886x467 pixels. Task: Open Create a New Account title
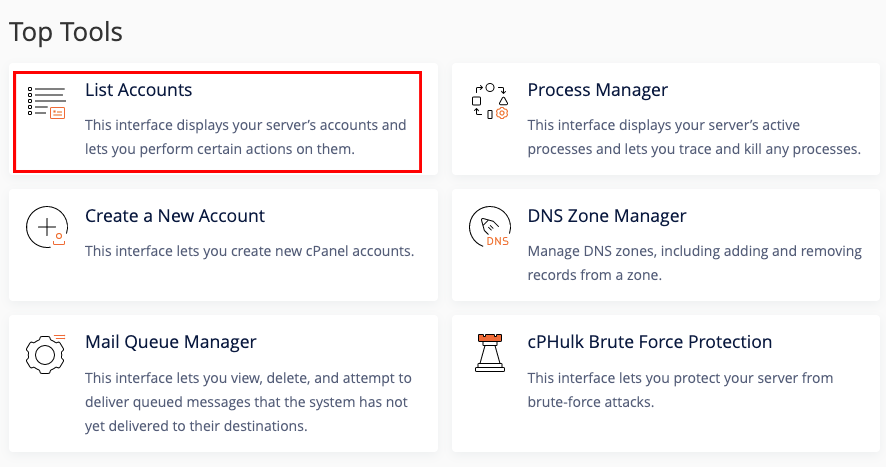(175, 216)
